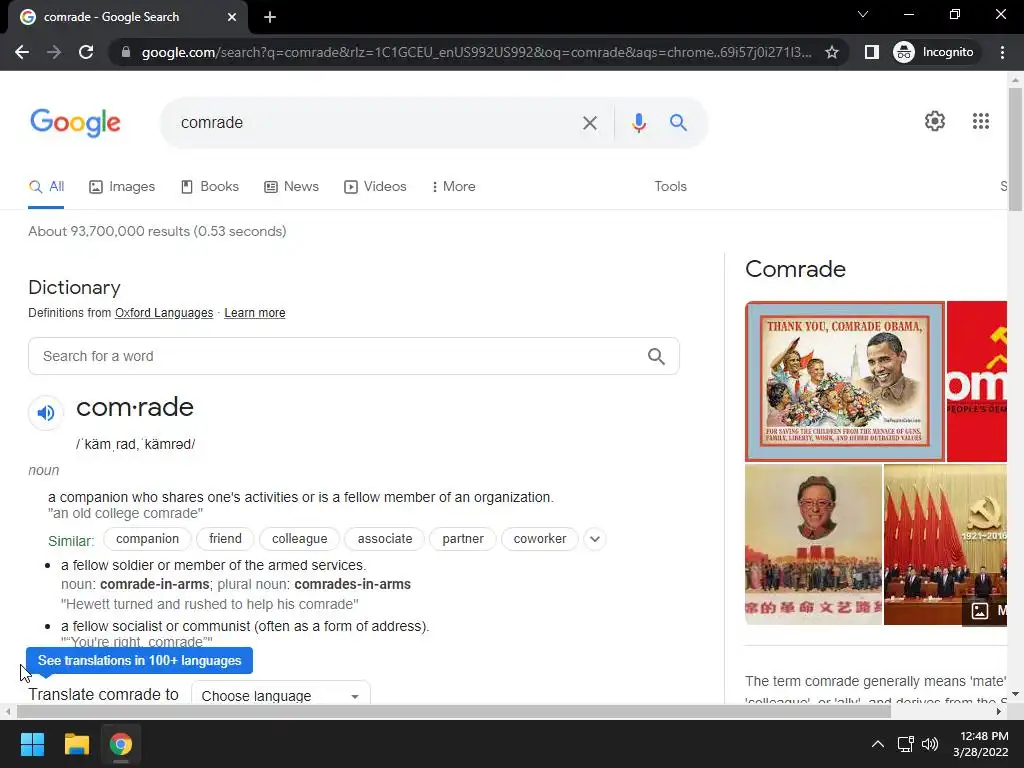Clear the search box with X
This screenshot has height=768, width=1024.
coord(590,123)
